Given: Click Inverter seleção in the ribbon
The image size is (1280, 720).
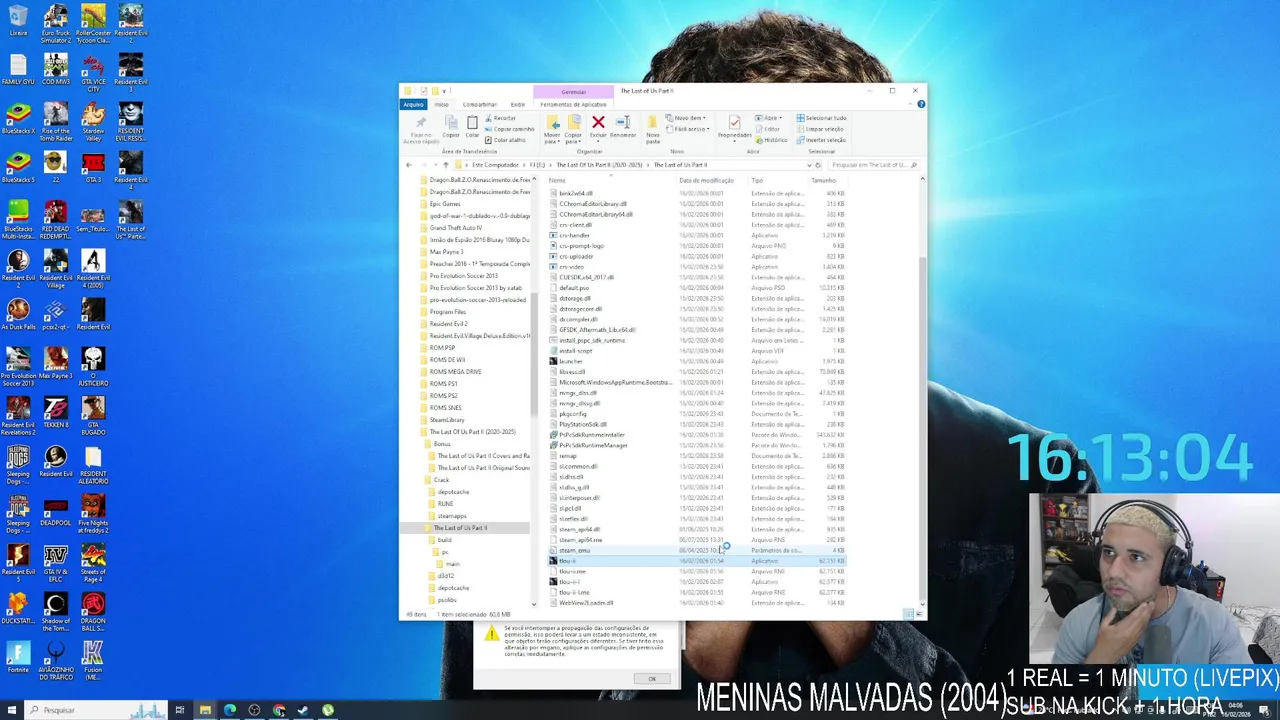Looking at the screenshot, I should click(x=822, y=140).
